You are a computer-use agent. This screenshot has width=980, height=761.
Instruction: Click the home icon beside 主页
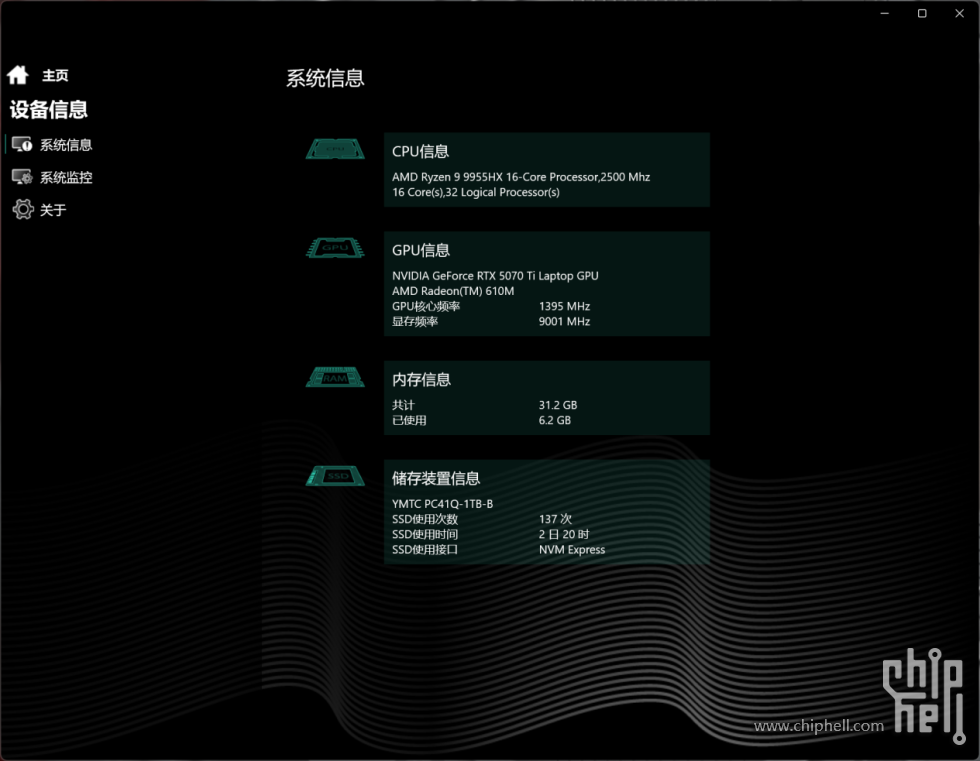click(x=18, y=75)
